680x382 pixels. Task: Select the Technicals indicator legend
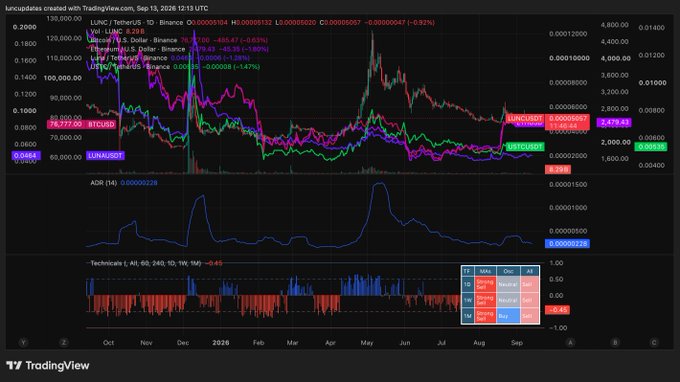[x=156, y=263]
